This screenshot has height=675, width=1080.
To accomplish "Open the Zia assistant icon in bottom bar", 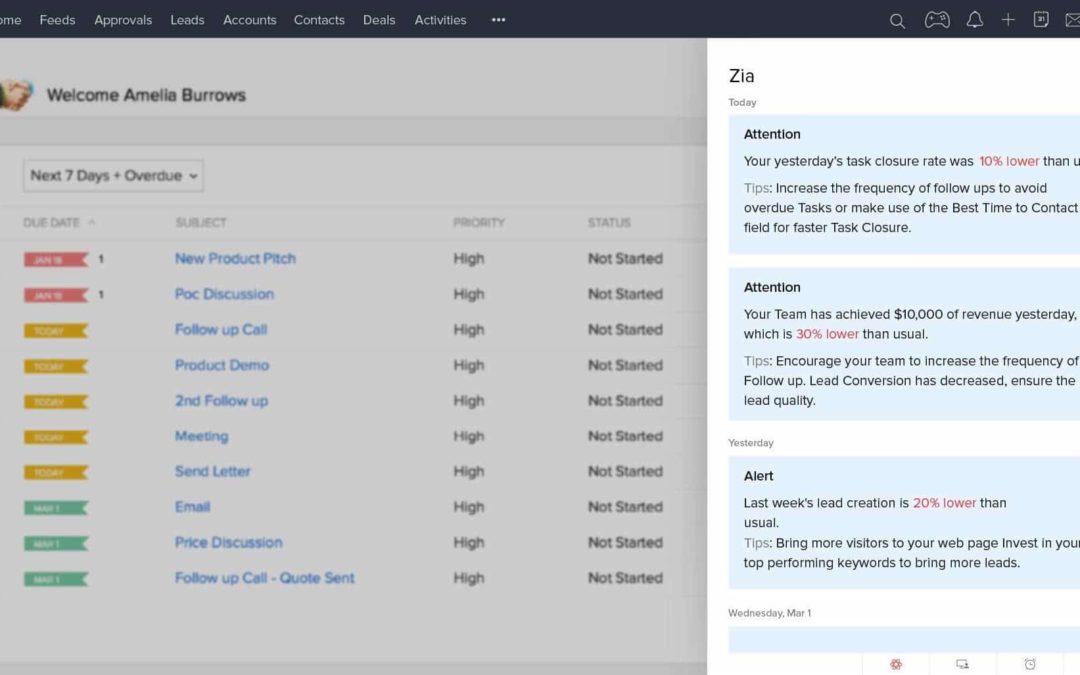I will pos(896,664).
